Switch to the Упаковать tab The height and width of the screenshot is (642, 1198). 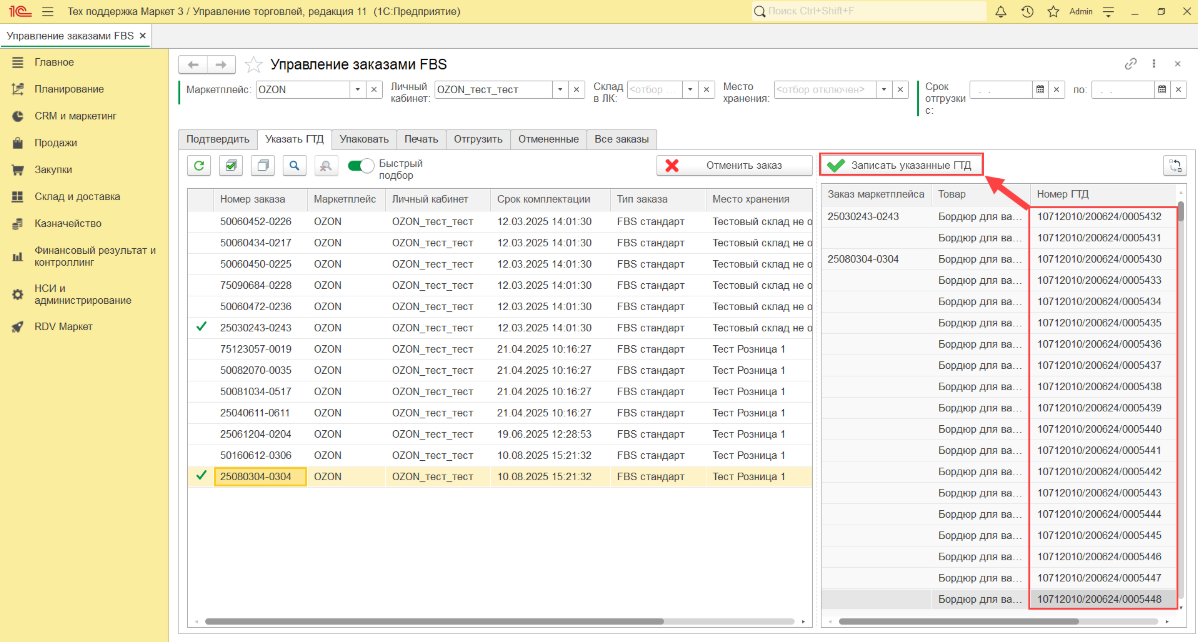click(364, 139)
